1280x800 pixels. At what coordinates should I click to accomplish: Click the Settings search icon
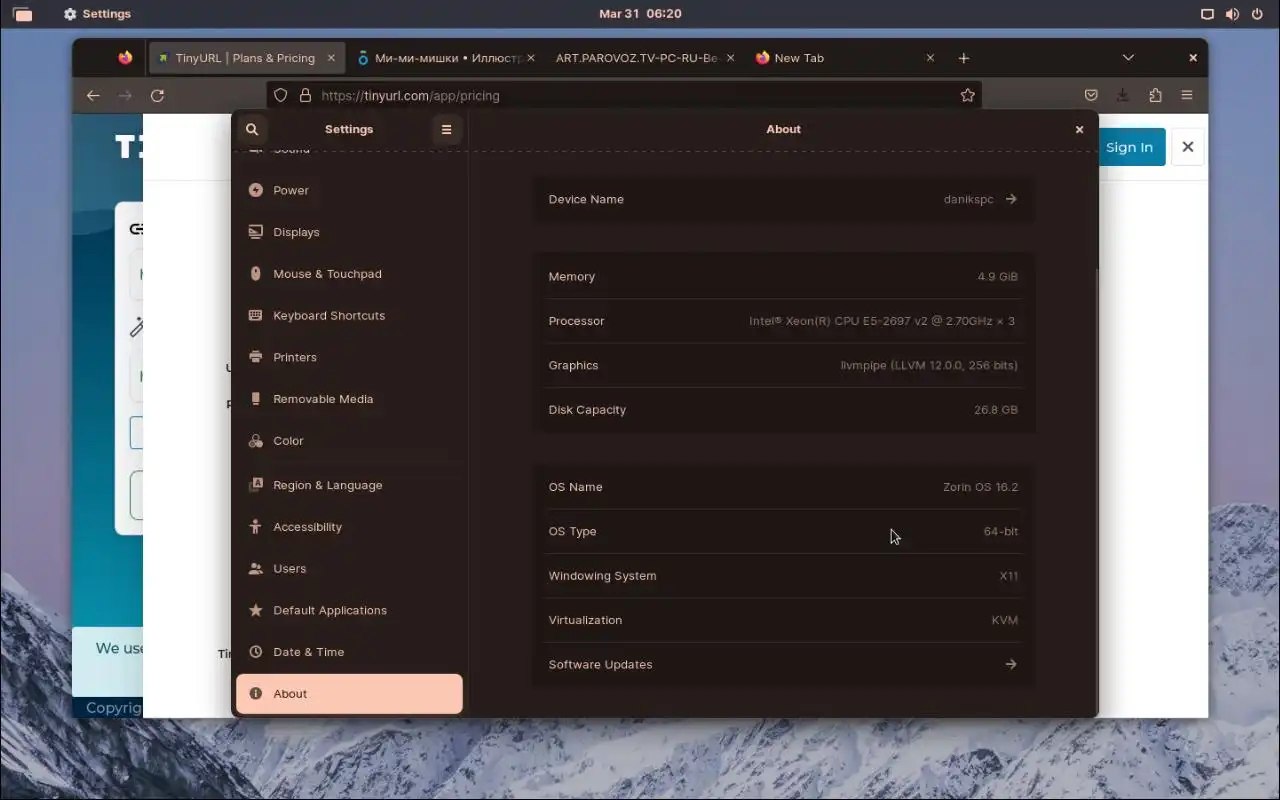click(252, 129)
